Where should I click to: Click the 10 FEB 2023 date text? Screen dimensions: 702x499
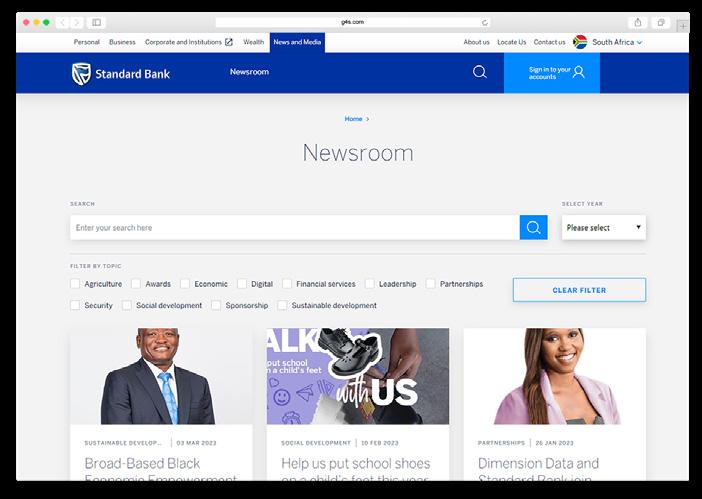coord(380,443)
